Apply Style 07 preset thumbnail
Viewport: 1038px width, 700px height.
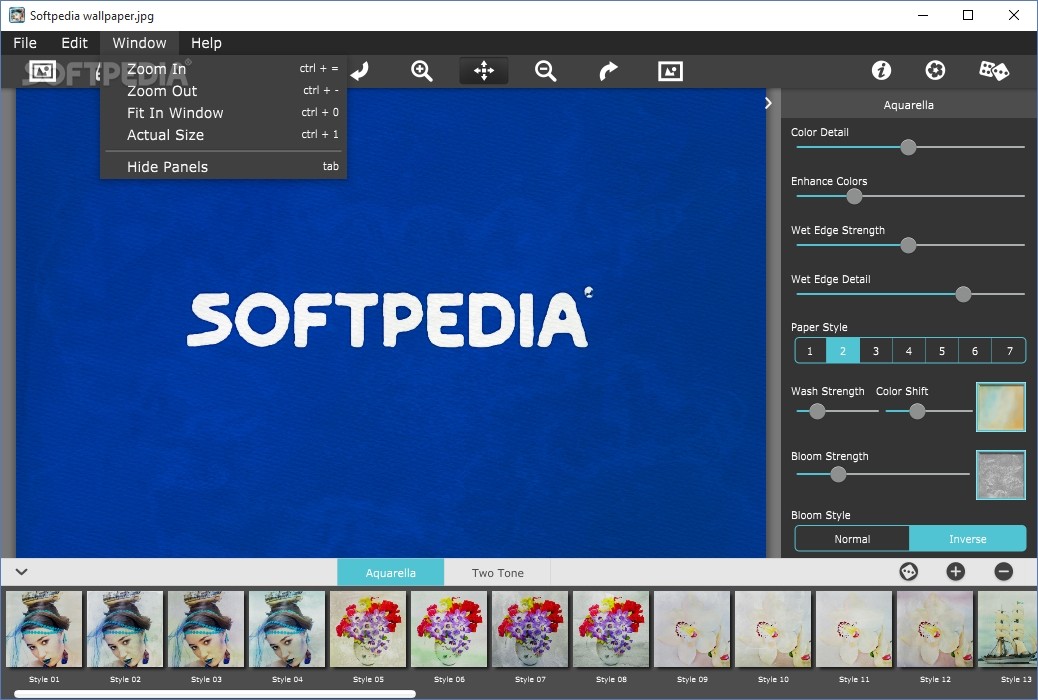(x=530, y=629)
